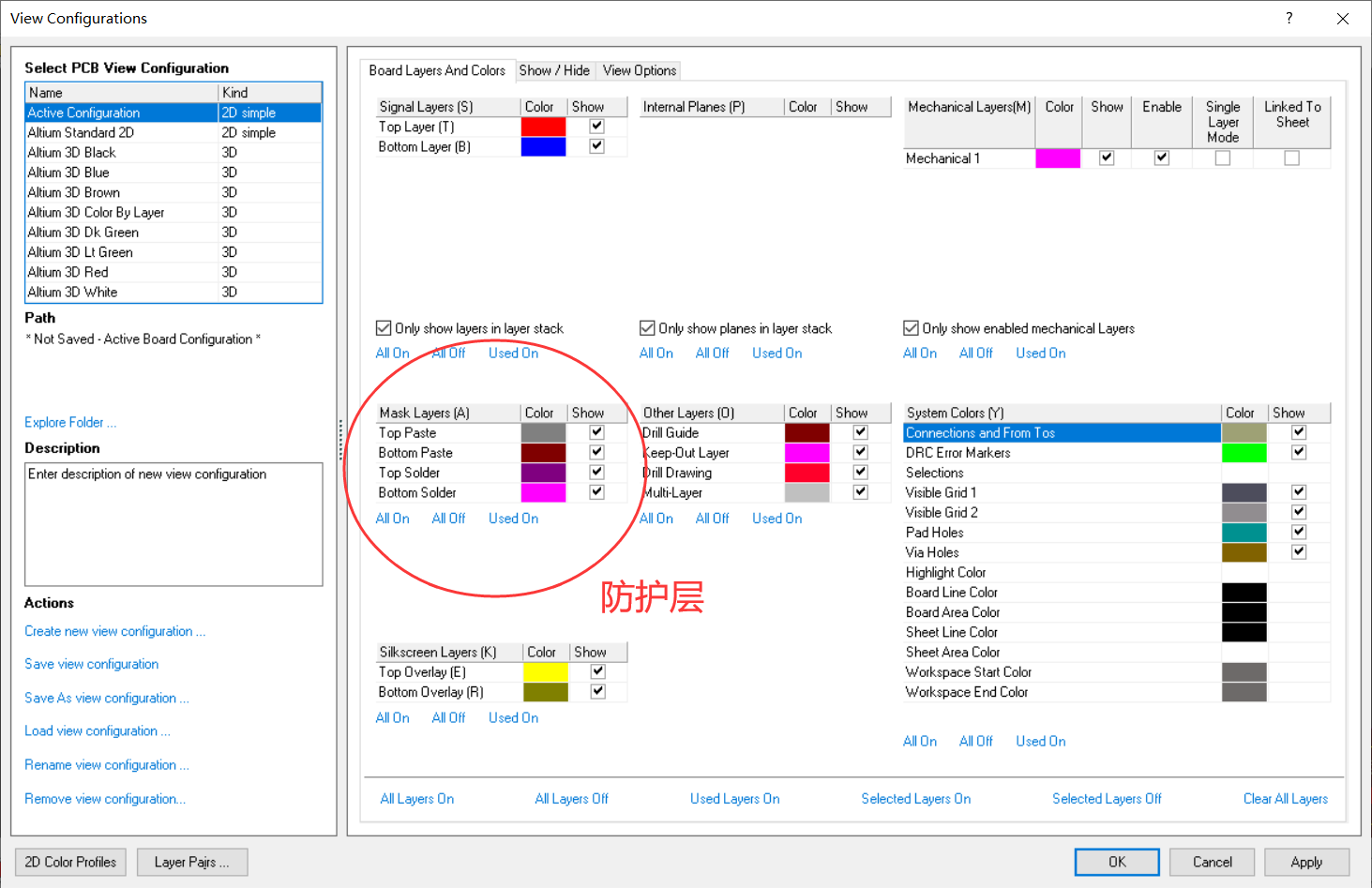Screen dimensions: 1372x888
Task: Click Save As view configuration link
Action: click(x=106, y=698)
